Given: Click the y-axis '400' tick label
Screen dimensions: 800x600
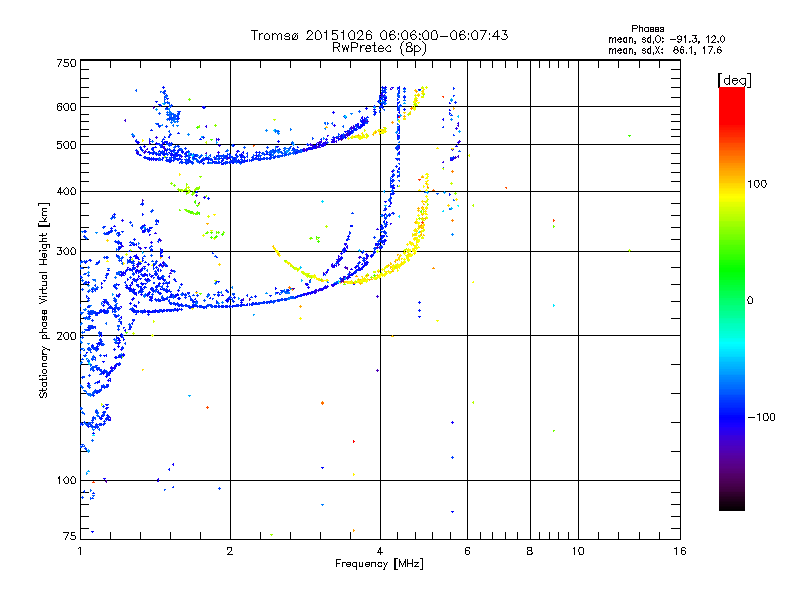Looking at the screenshot, I should 66,192.
